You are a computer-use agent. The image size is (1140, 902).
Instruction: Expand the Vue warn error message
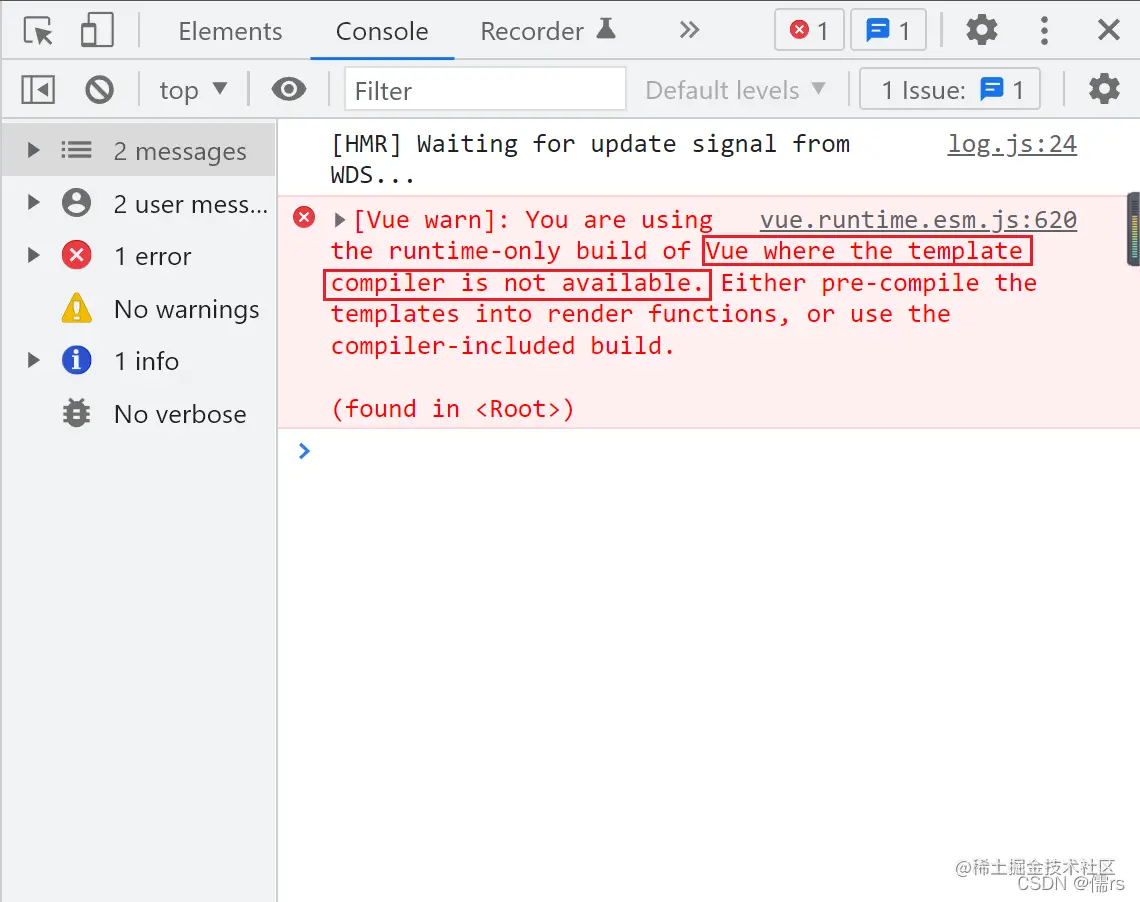click(340, 220)
